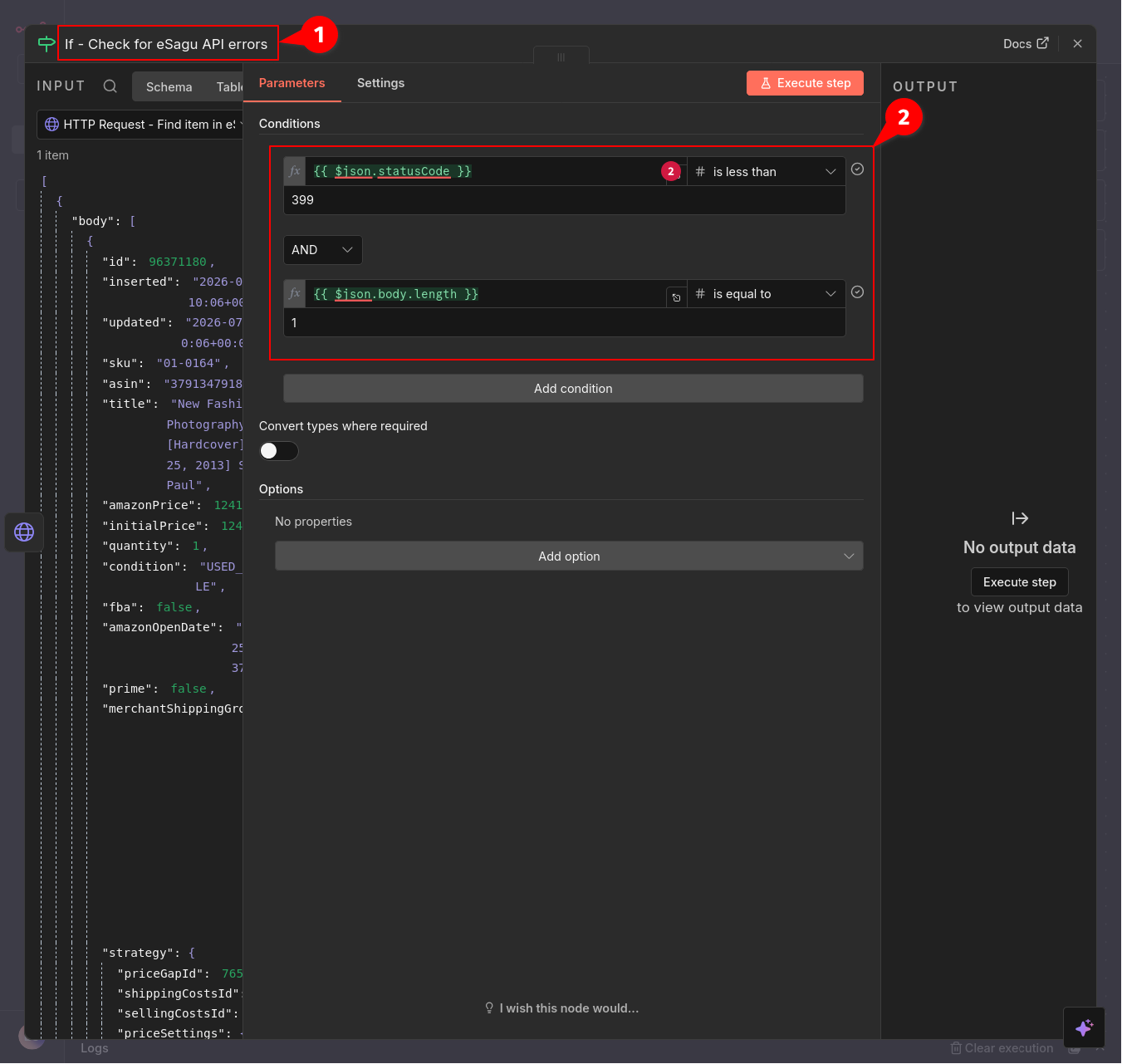Viewport: 1122px width, 1064px height.
Task: Click fx icon beside $json.statusCode expression
Action: pos(295,171)
